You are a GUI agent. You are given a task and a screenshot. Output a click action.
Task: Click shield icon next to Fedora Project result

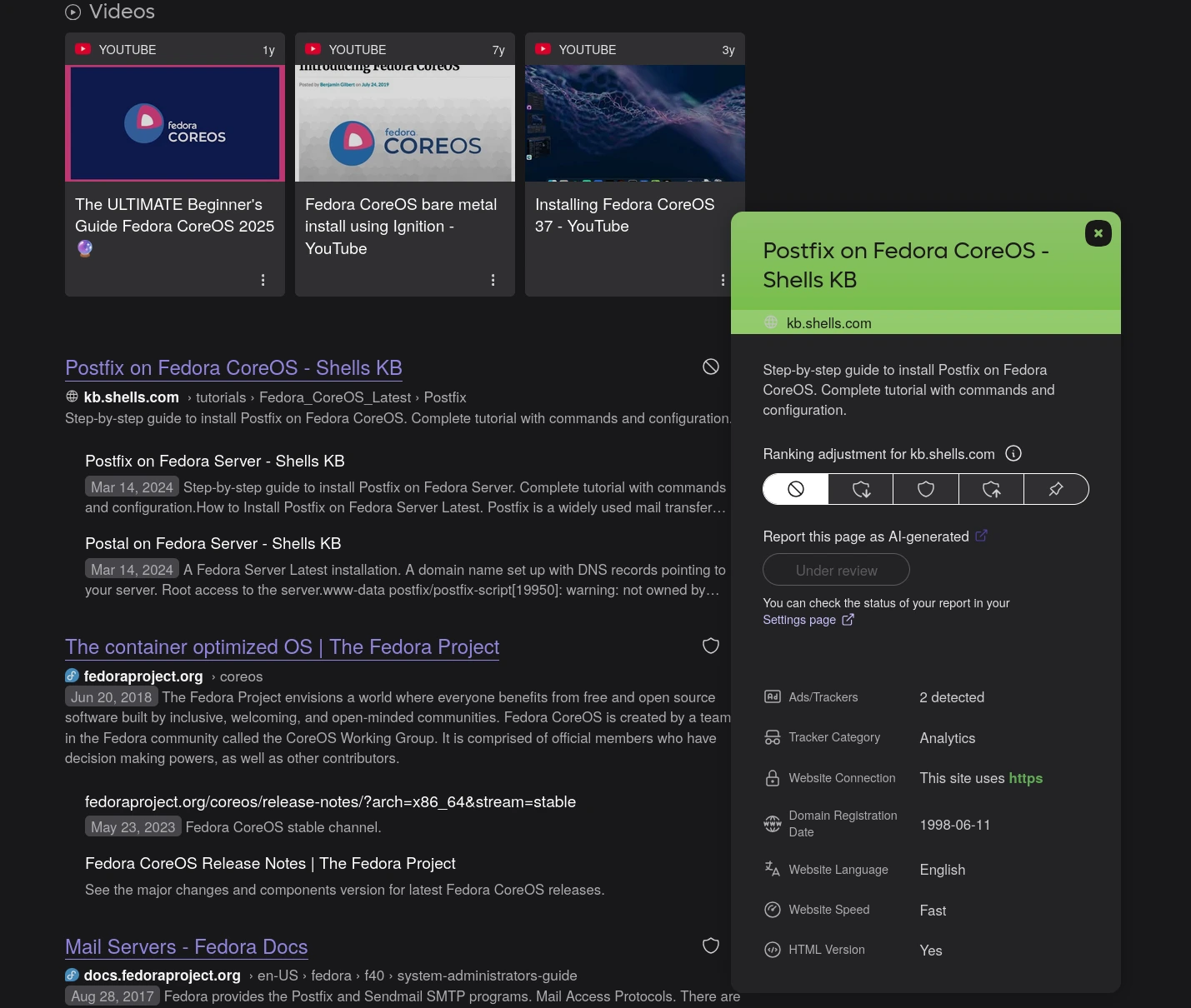710,646
